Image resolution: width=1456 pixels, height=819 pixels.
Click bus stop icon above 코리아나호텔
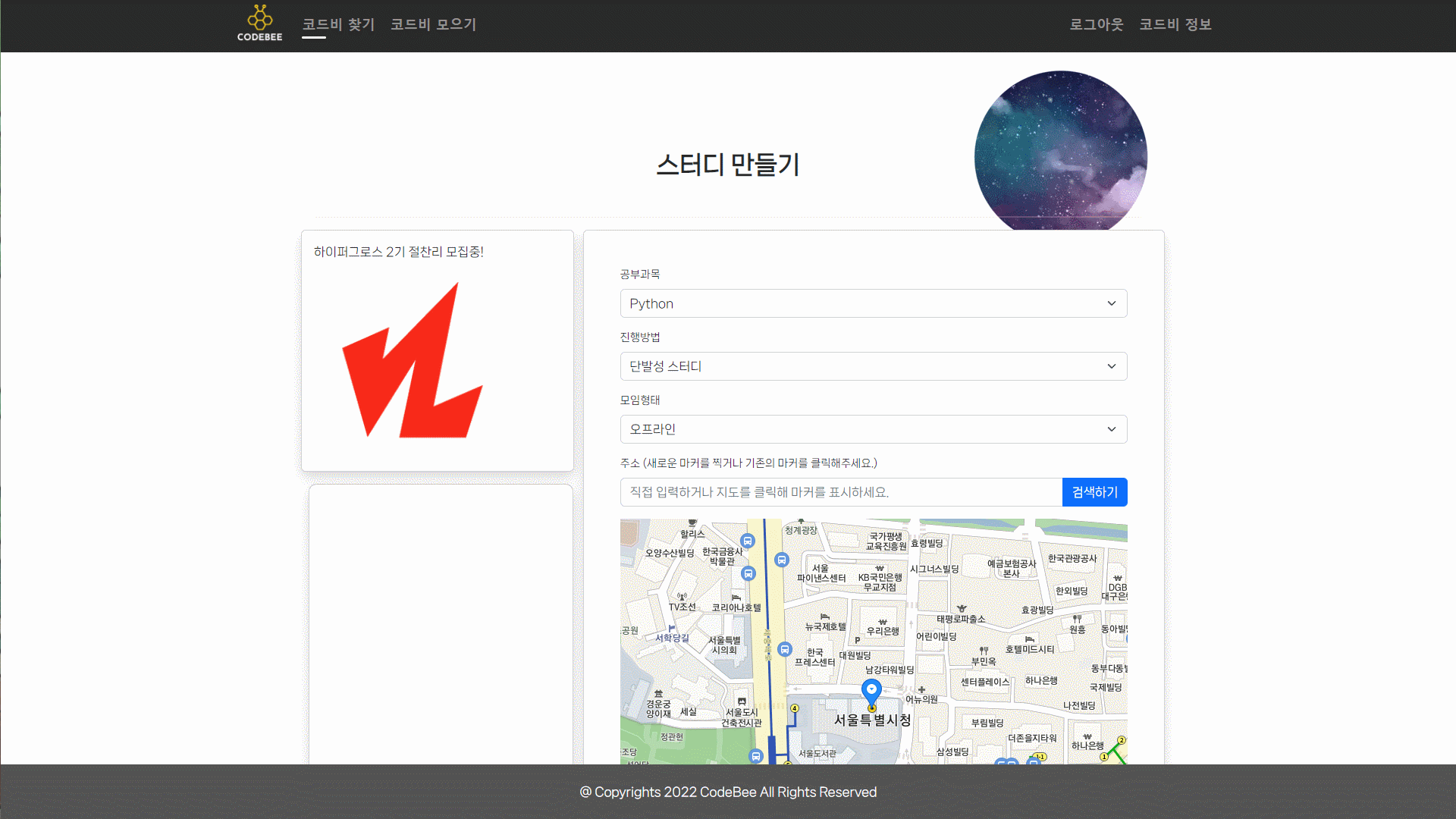coord(748,574)
